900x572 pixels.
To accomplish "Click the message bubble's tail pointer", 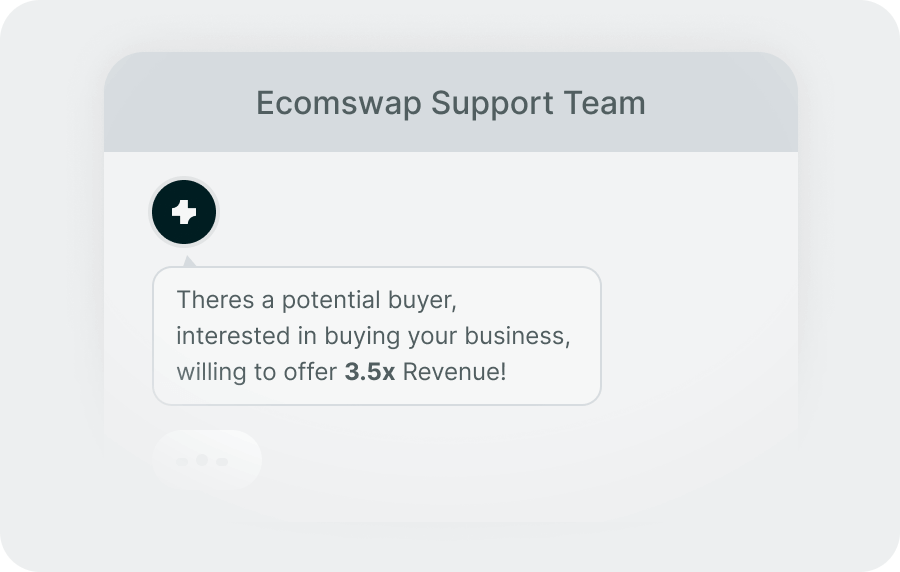I will (190, 262).
